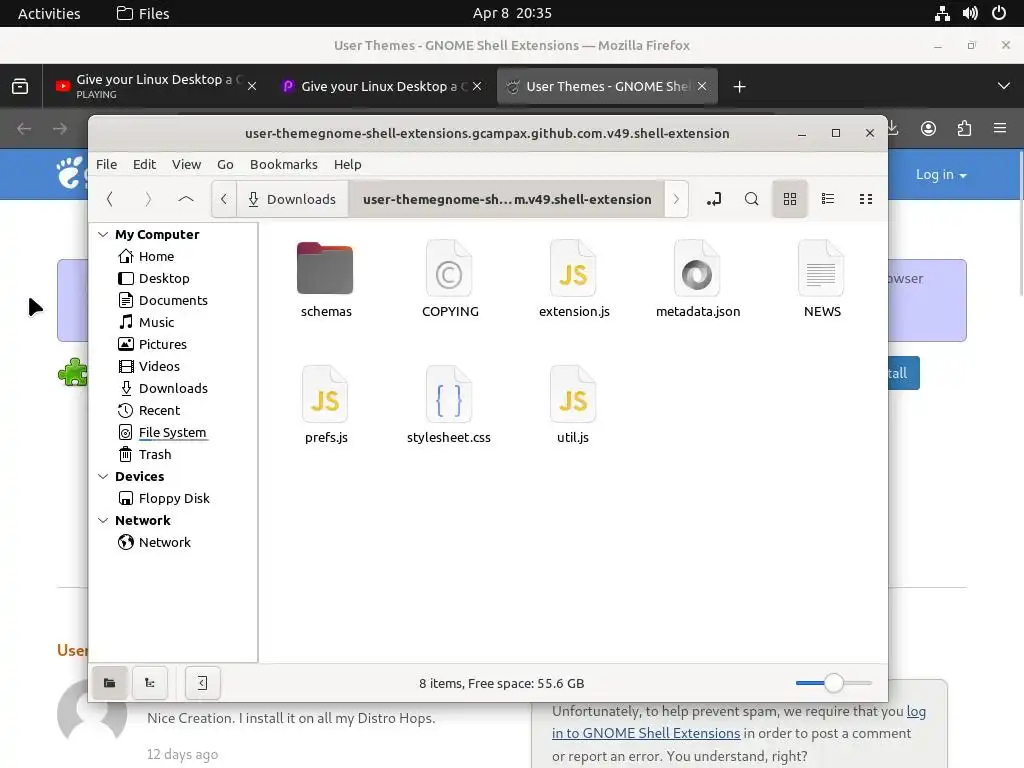Open the Files app menu in top bar
1024x768 pixels.
pyautogui.click(x=143, y=13)
